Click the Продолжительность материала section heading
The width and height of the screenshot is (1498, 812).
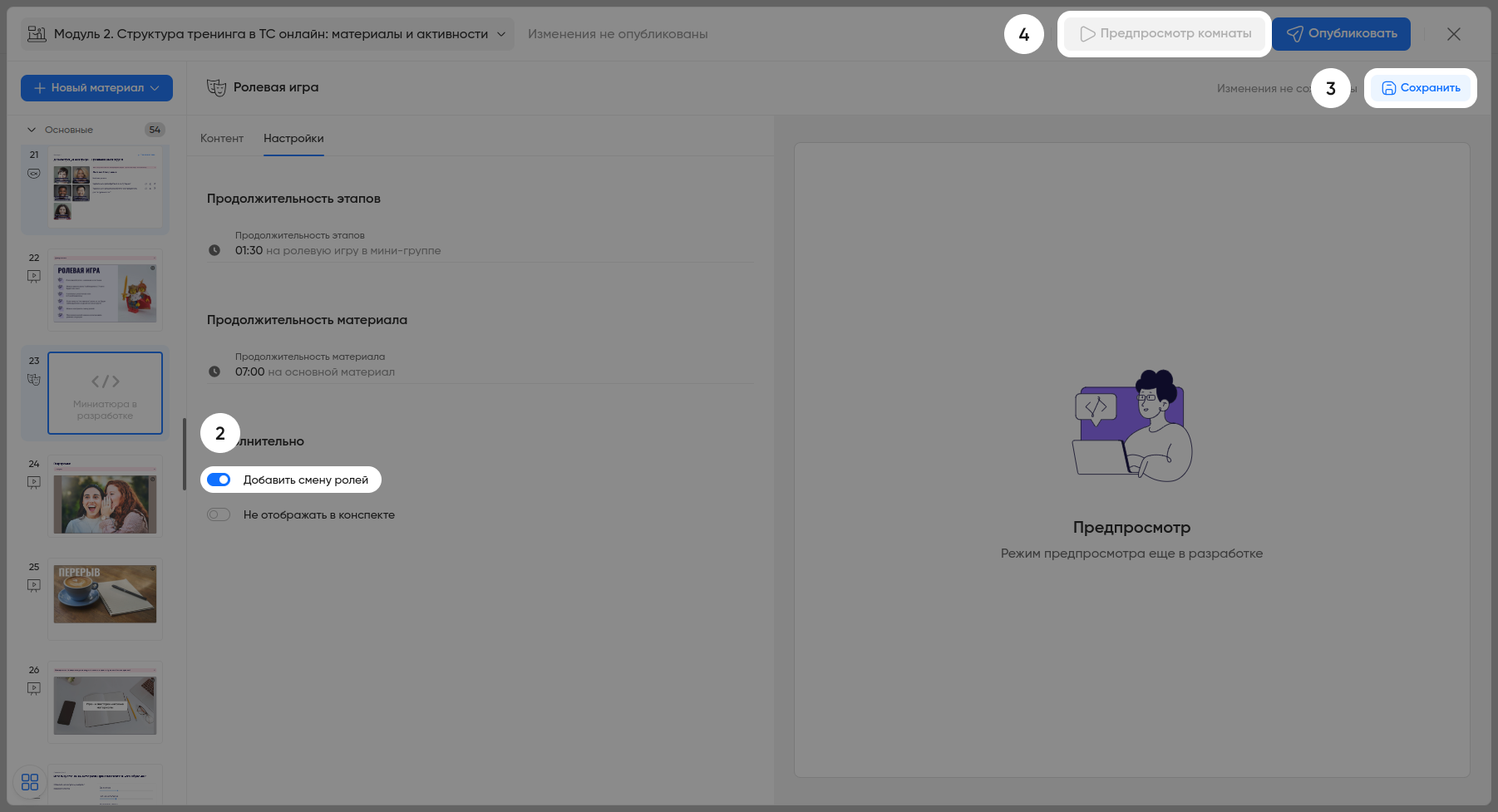(x=307, y=320)
